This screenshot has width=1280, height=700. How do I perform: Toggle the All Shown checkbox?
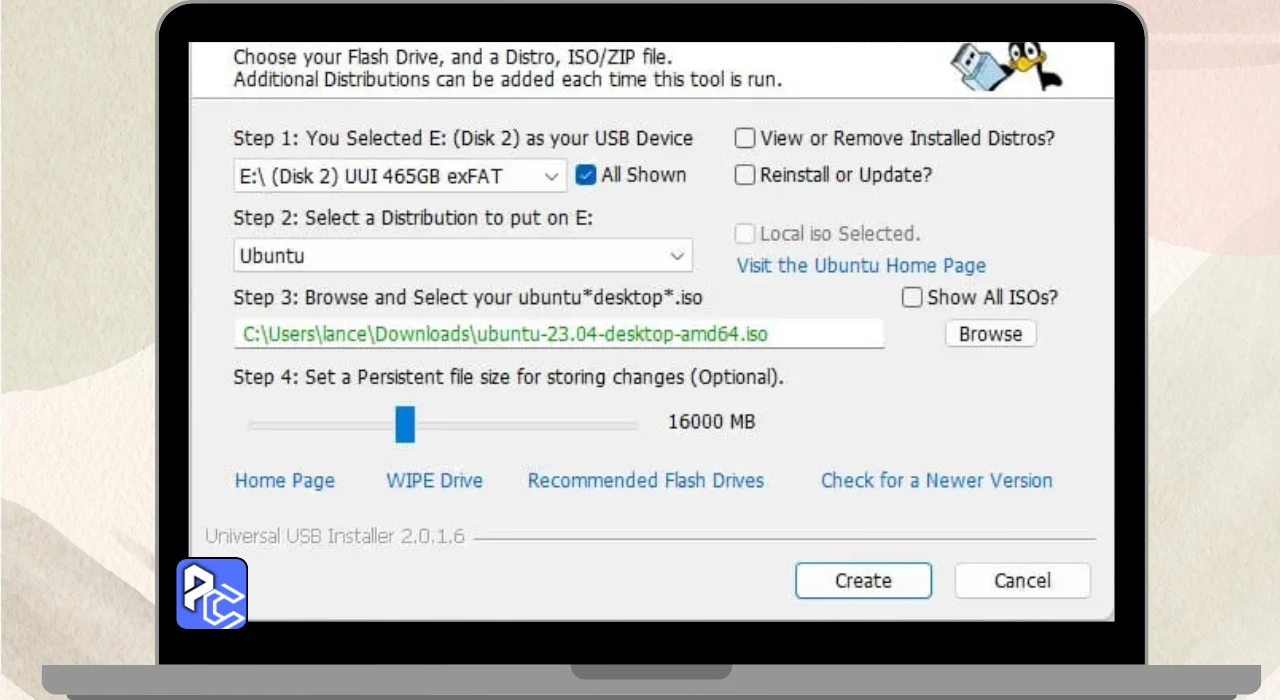coord(586,175)
